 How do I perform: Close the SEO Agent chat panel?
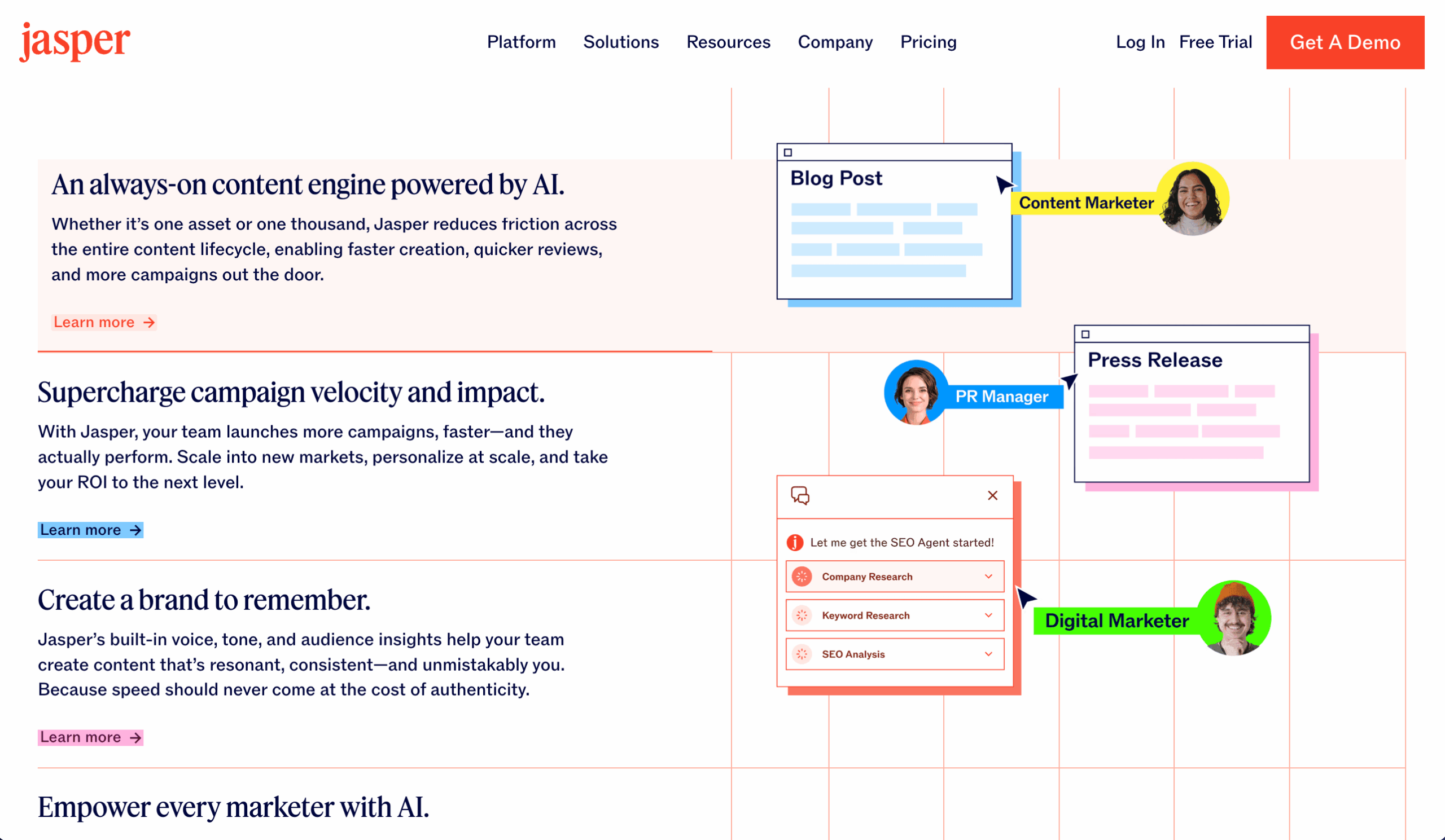(992, 496)
